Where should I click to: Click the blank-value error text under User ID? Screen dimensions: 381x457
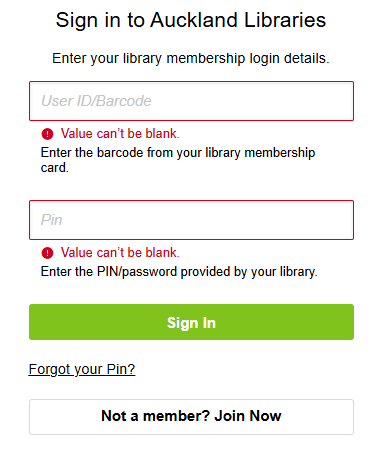point(120,134)
